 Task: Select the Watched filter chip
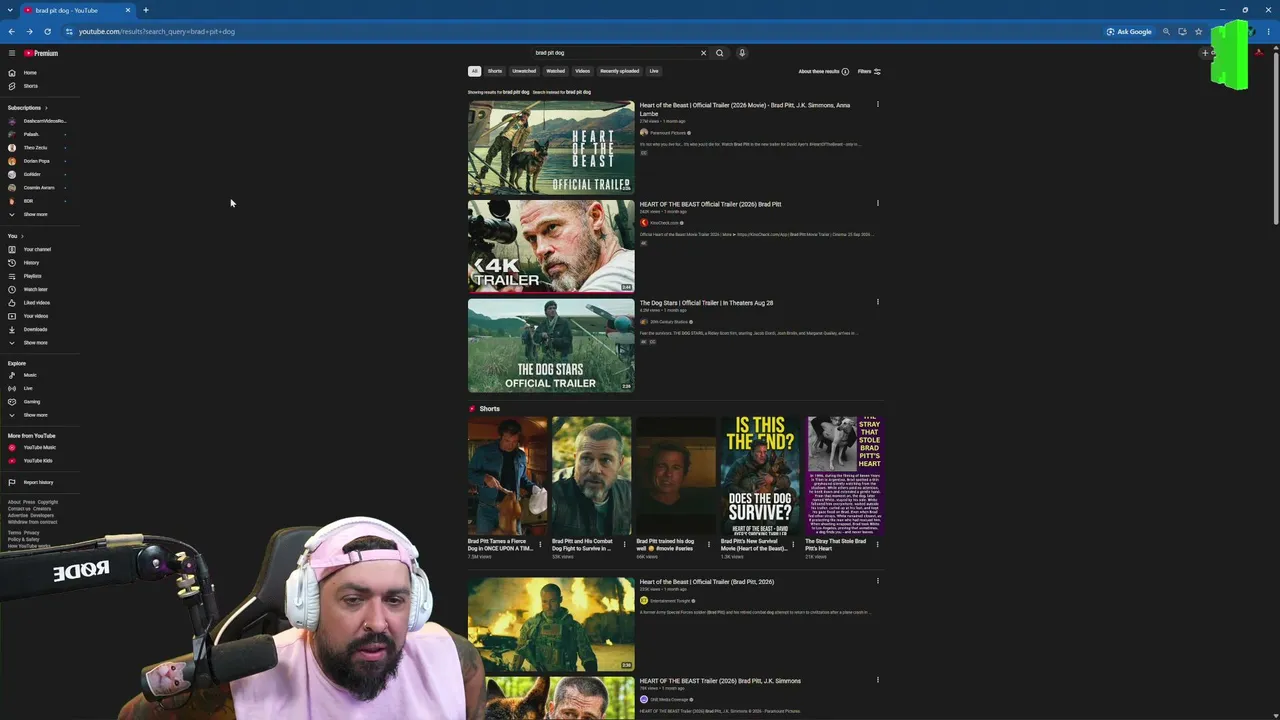[x=555, y=71]
